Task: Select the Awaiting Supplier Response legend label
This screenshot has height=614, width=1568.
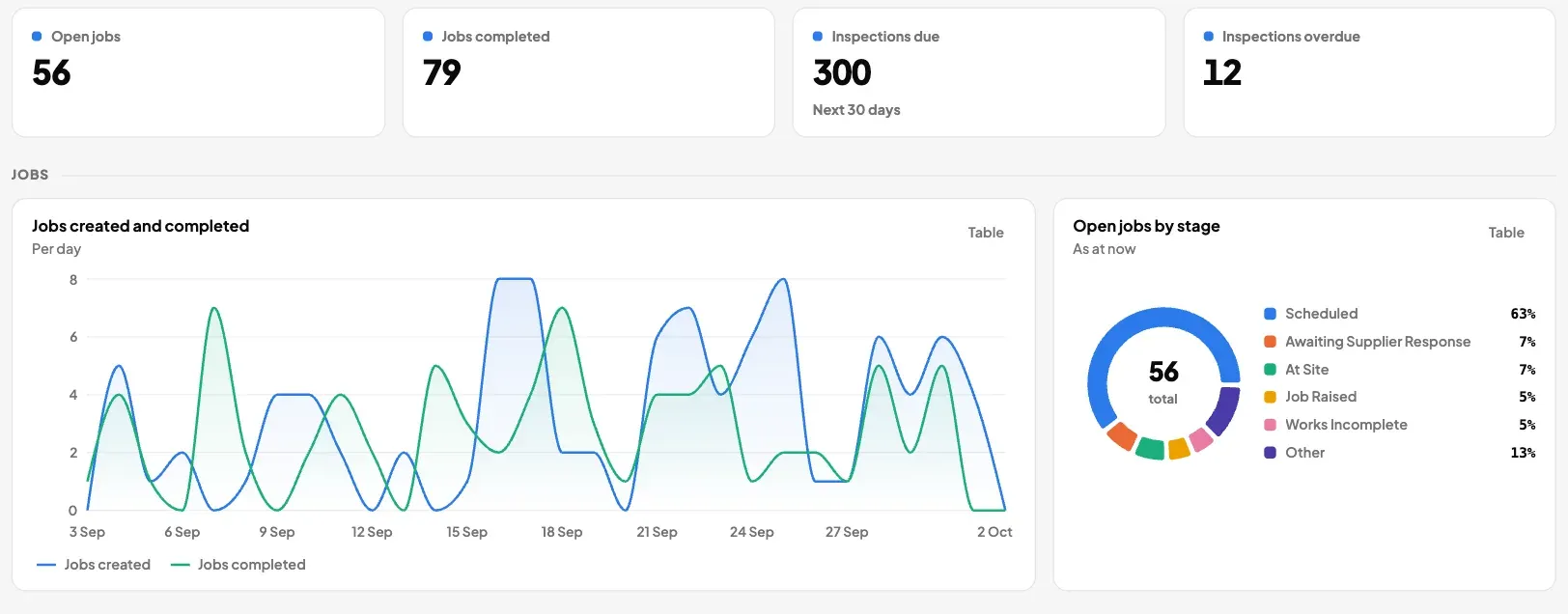Action: 1378,342
